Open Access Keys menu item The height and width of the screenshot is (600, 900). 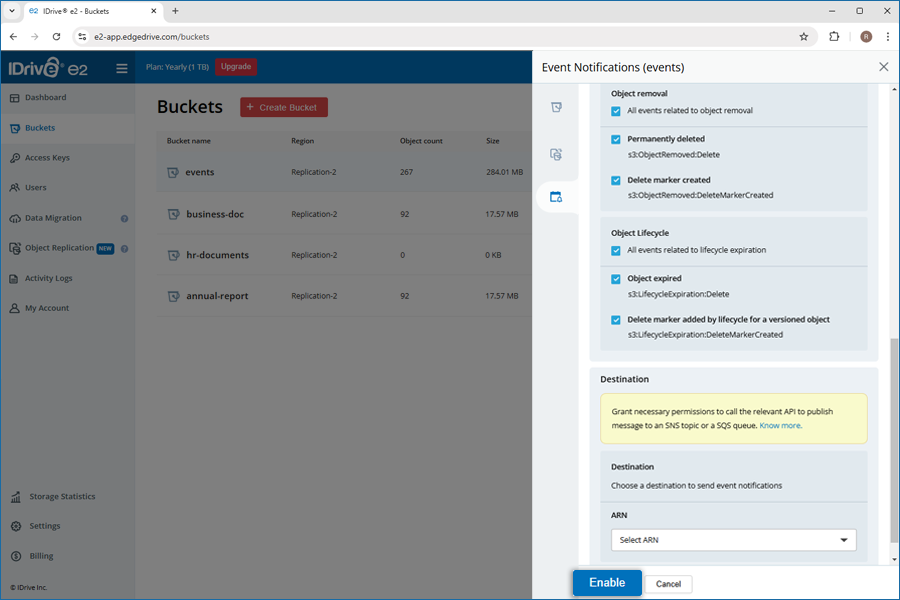pyautogui.click(x=47, y=158)
